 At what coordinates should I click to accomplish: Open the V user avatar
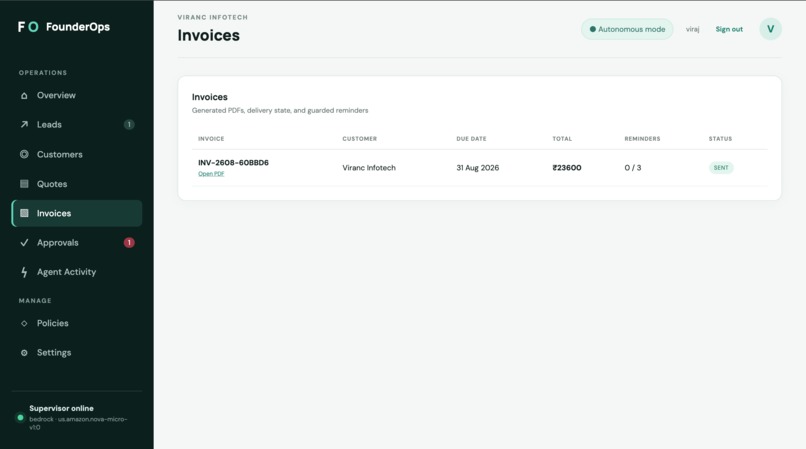coord(770,29)
